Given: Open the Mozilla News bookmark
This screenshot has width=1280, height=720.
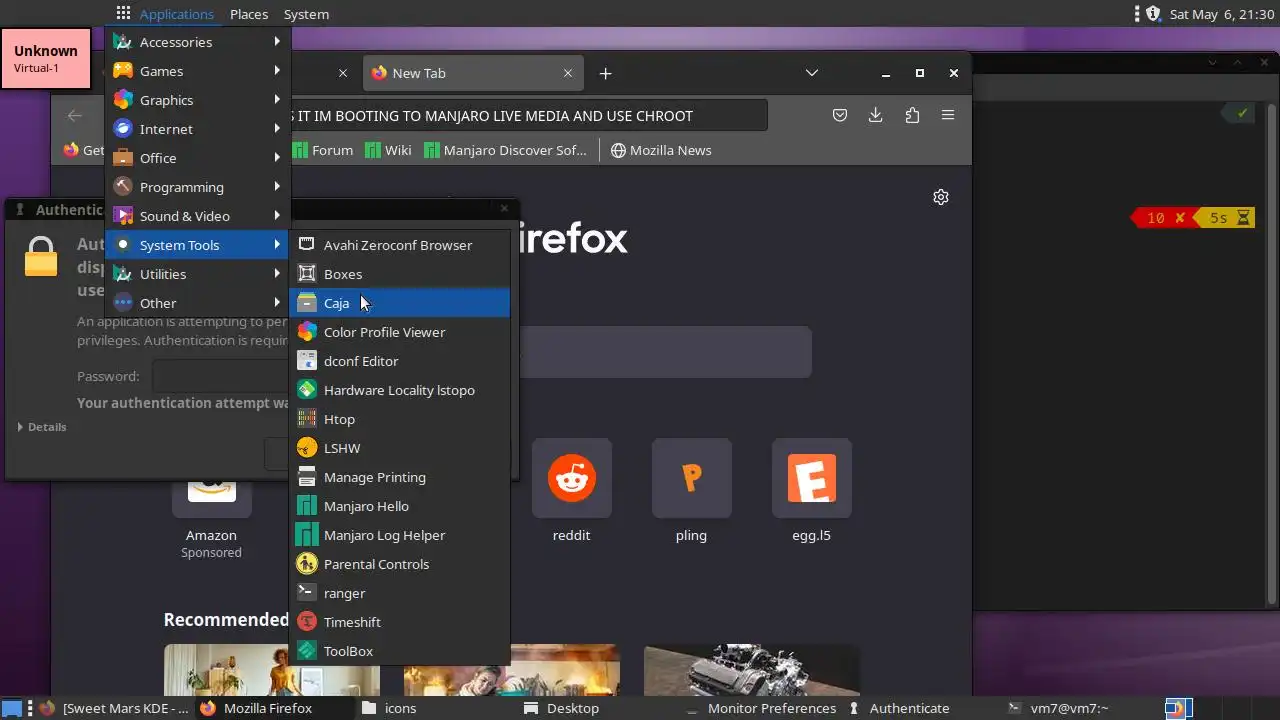Looking at the screenshot, I should 661,150.
